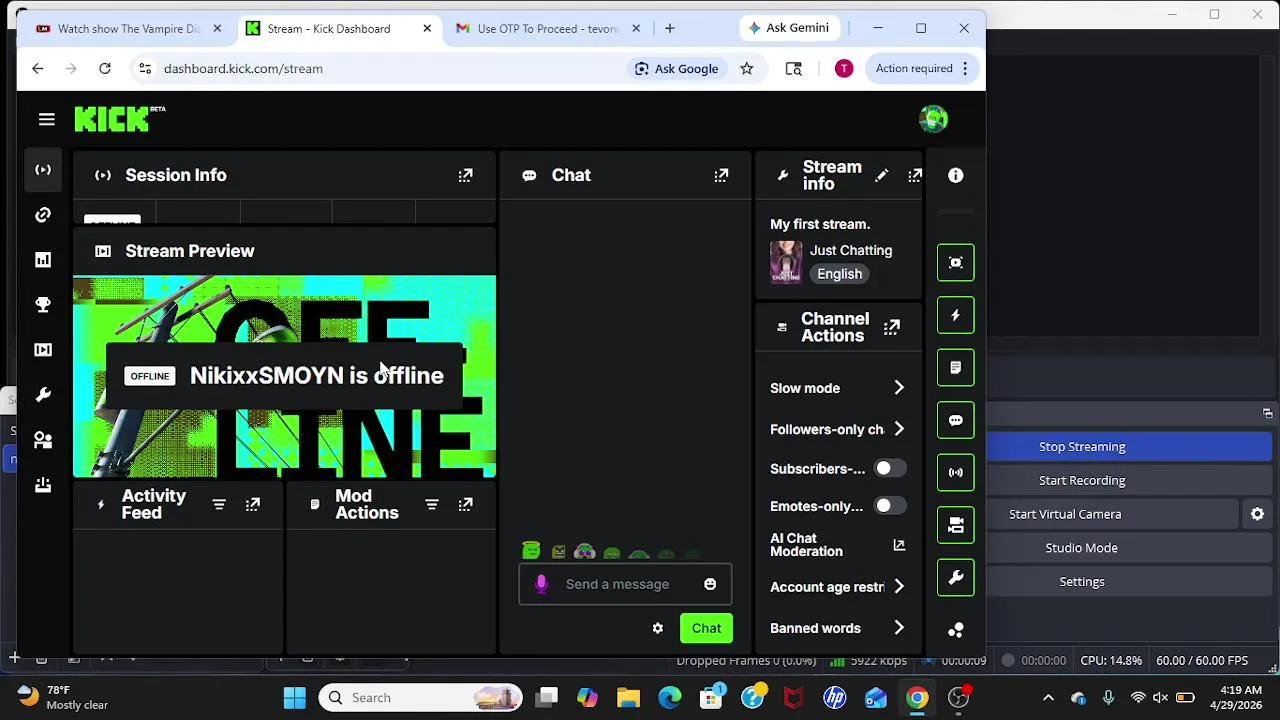1280x720 pixels.
Task: Click the green Chat send button
Action: click(x=706, y=628)
